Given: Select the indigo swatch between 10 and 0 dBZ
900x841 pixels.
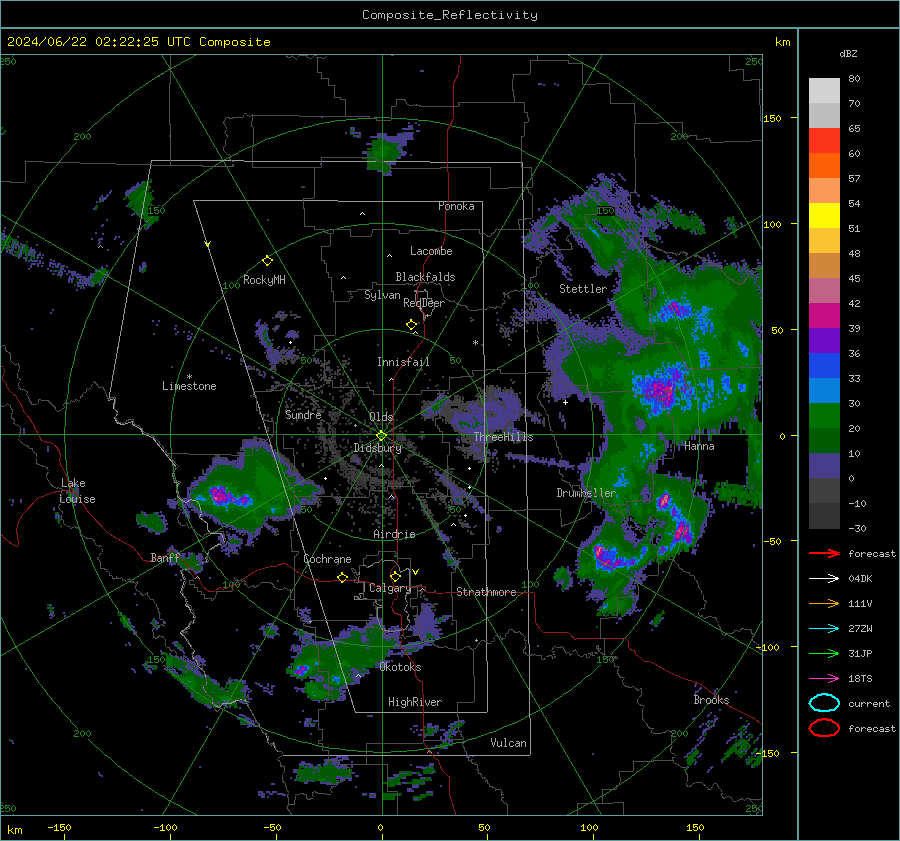Looking at the screenshot, I should [824, 466].
